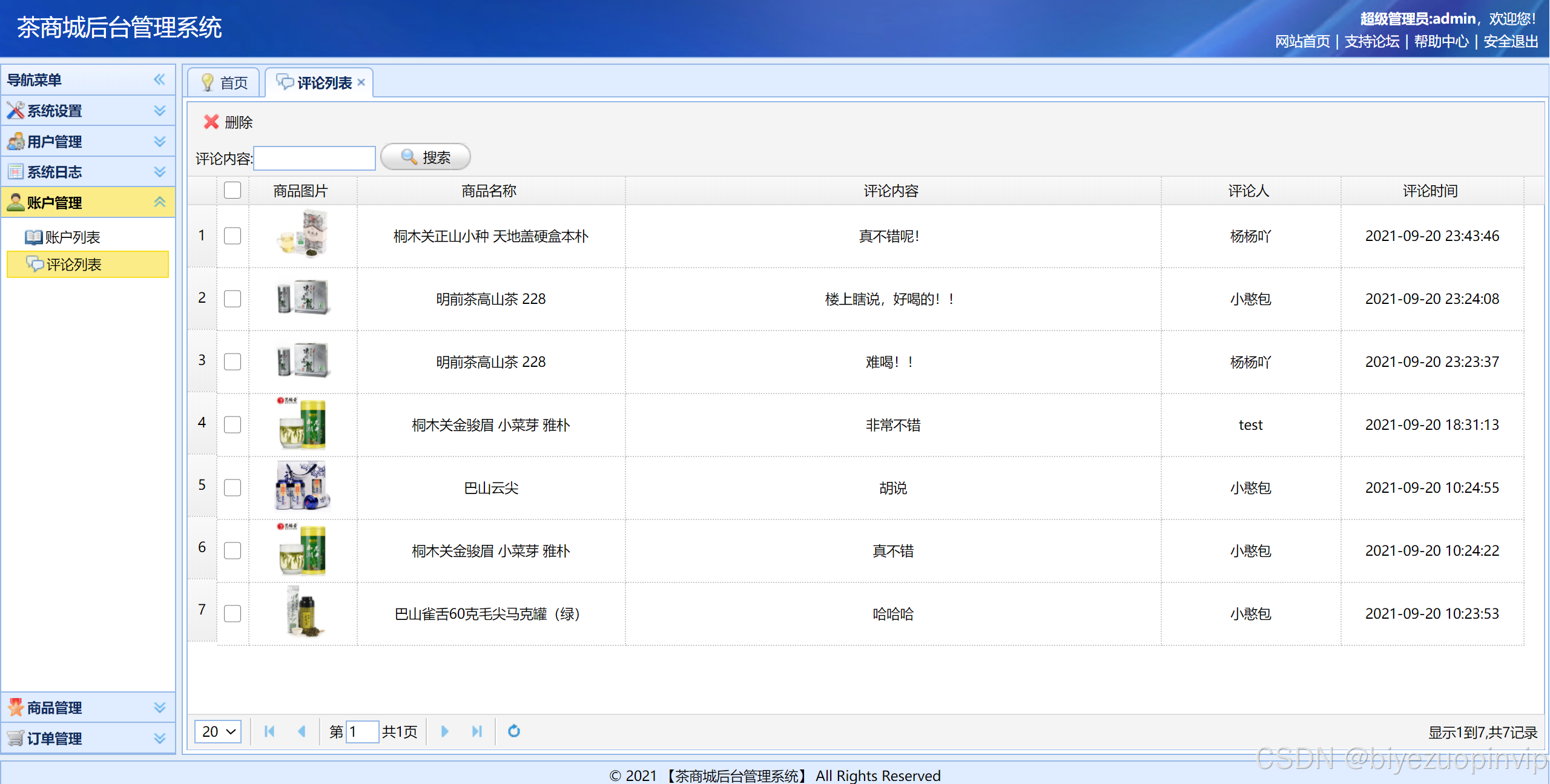Check the checkbox for row 1

coord(232,236)
